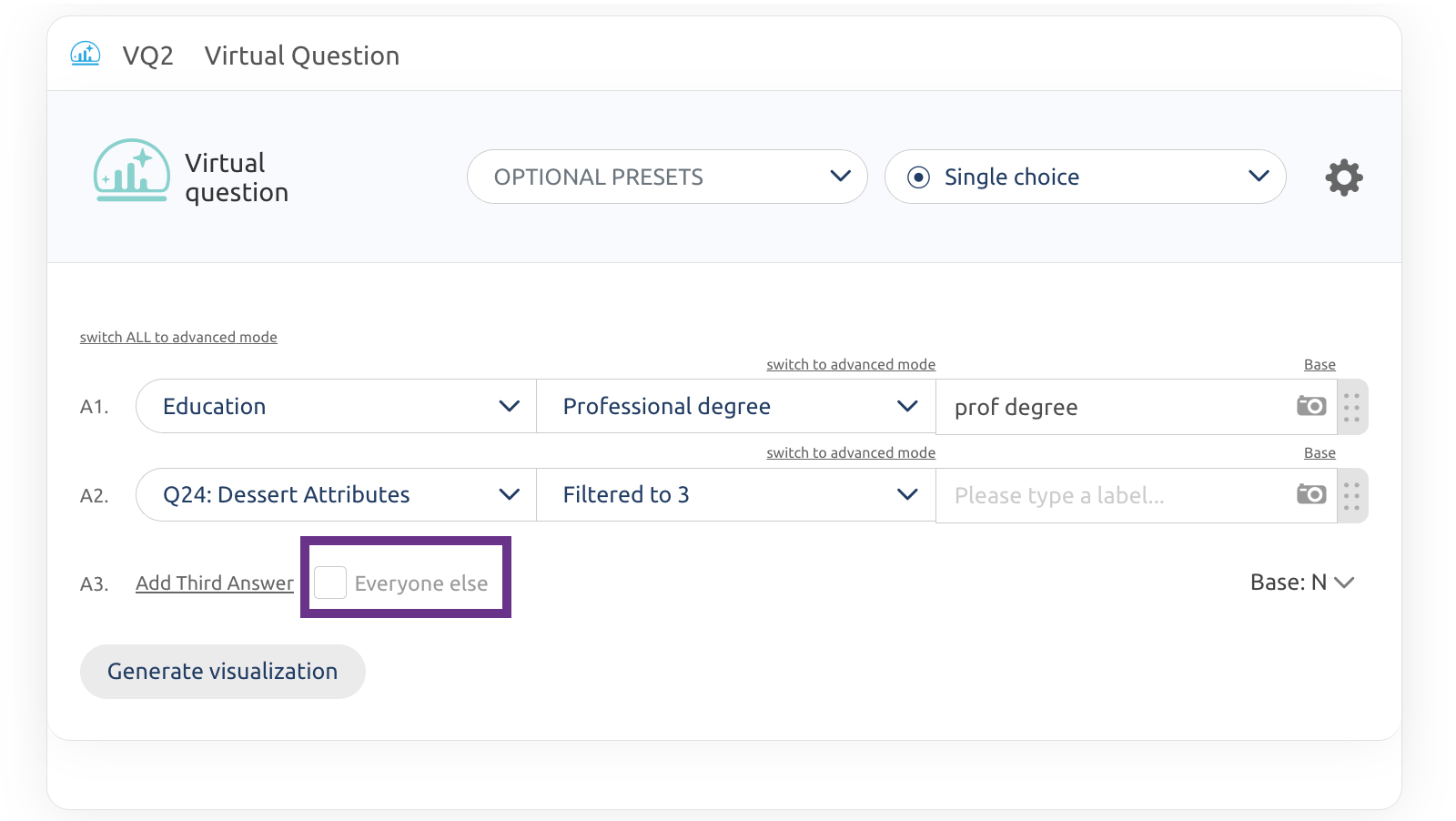The image size is (1456, 821).
Task: Open the Filtered to 3 dropdown
Action: (x=736, y=494)
